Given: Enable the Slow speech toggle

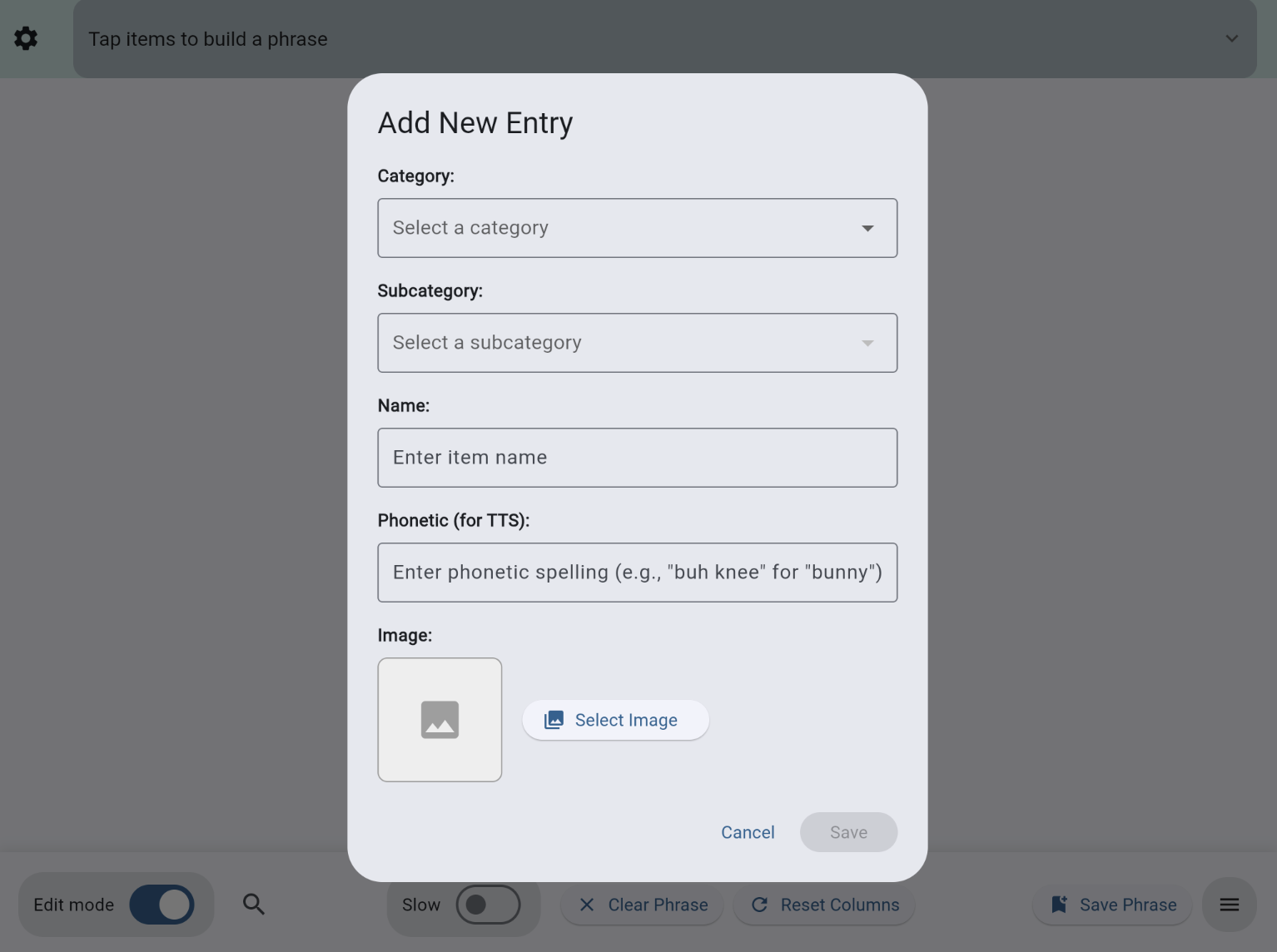Looking at the screenshot, I should (x=488, y=905).
